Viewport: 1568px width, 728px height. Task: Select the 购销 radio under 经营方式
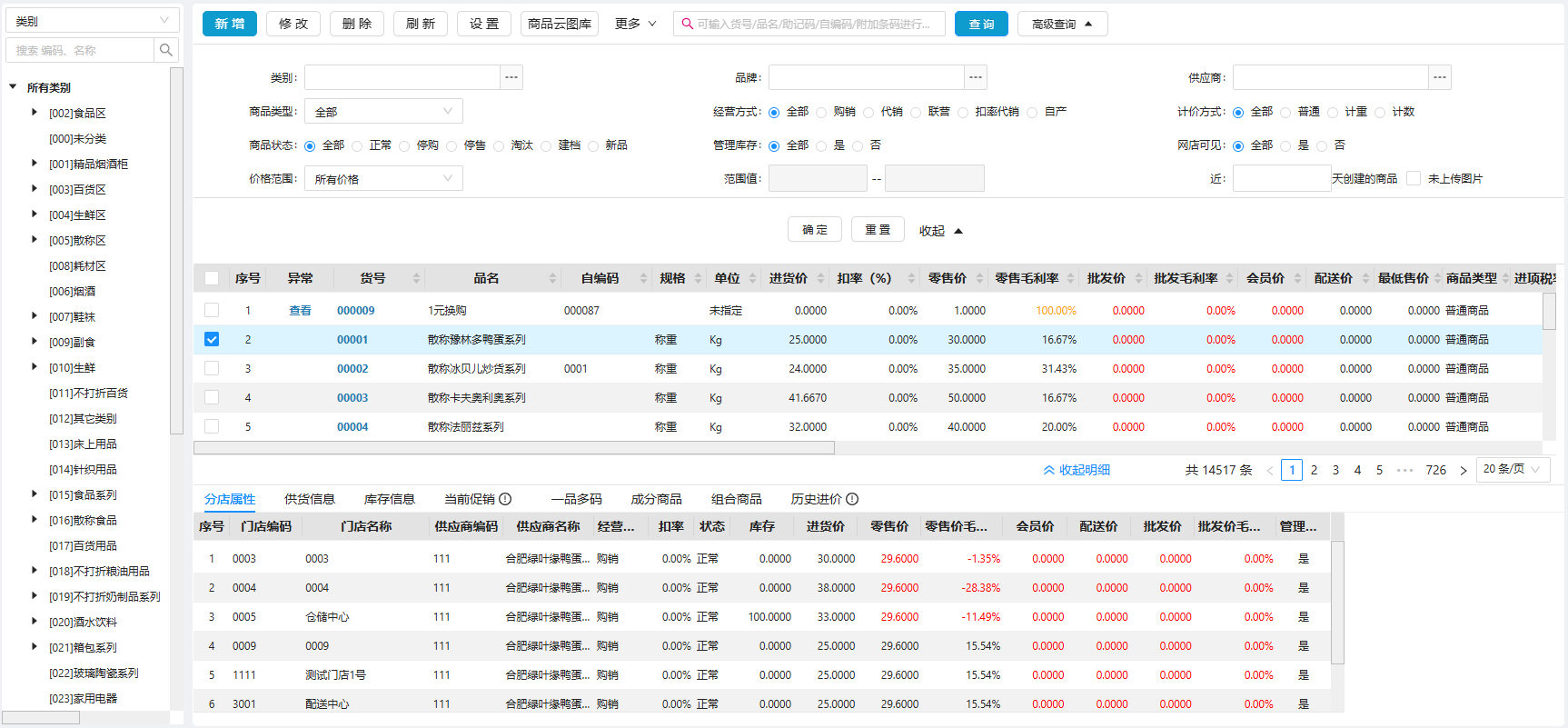[x=821, y=113]
